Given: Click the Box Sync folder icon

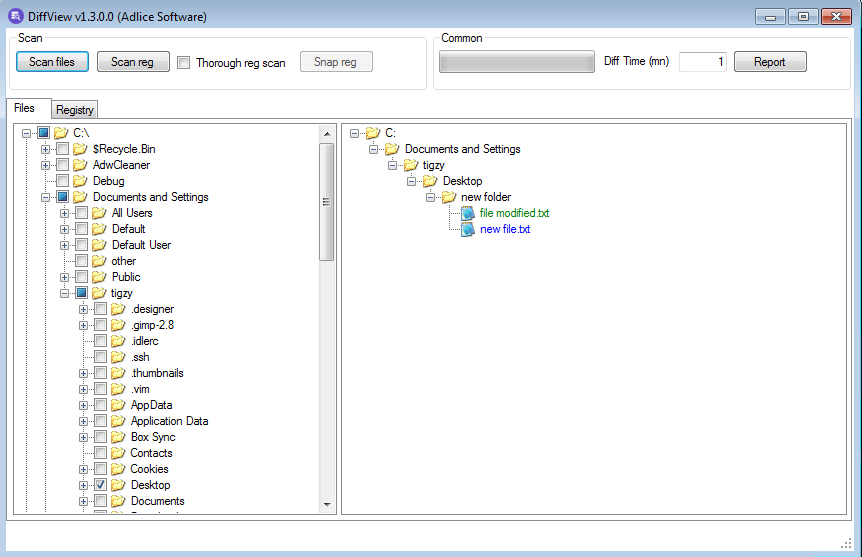Looking at the screenshot, I should tap(118, 437).
